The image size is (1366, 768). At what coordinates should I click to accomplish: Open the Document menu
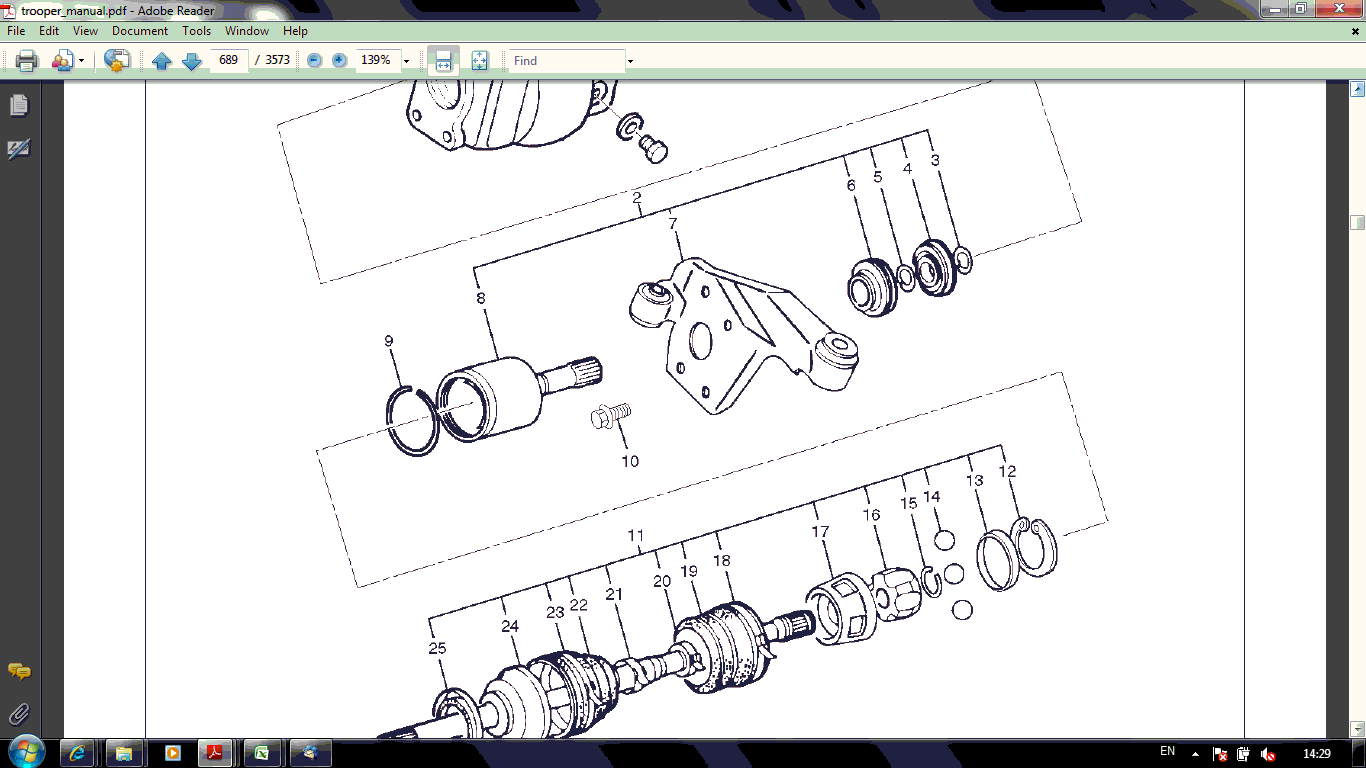139,31
